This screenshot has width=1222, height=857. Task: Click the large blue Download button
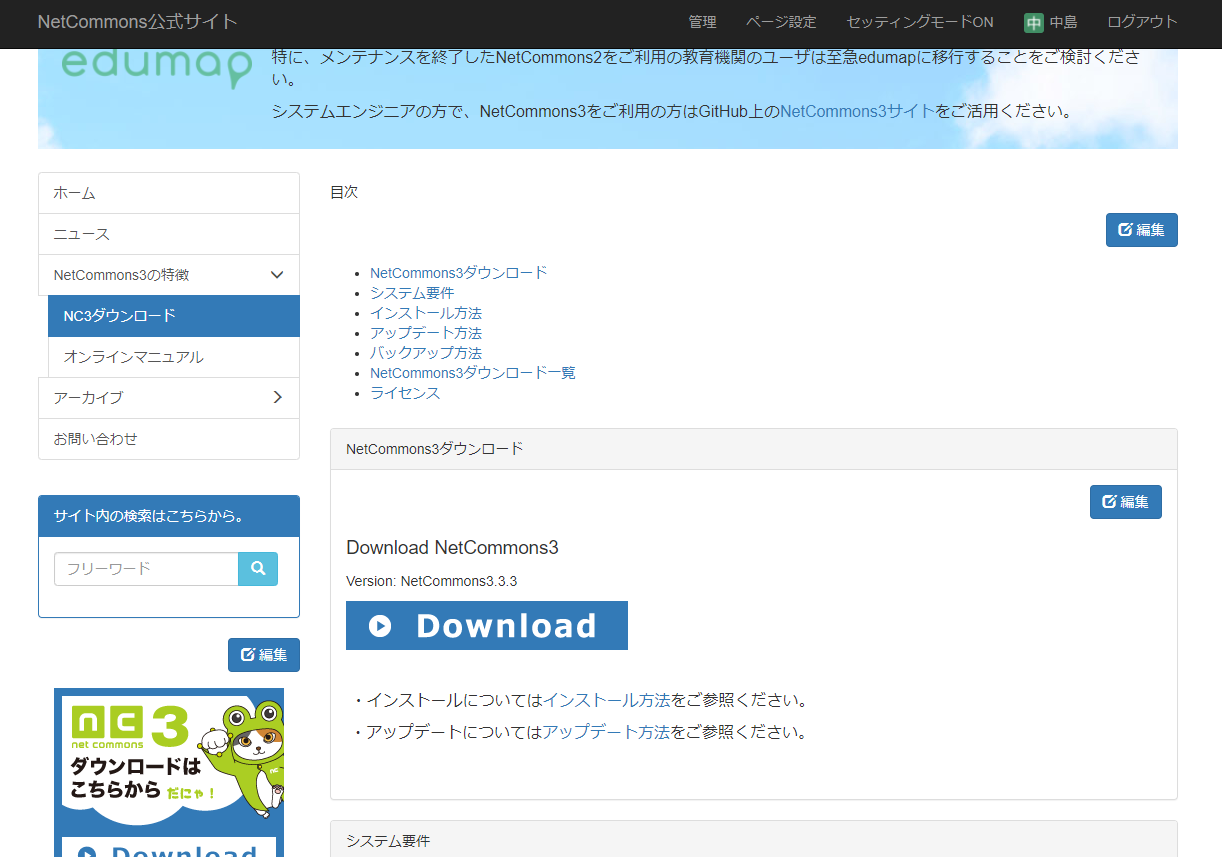tap(487, 625)
